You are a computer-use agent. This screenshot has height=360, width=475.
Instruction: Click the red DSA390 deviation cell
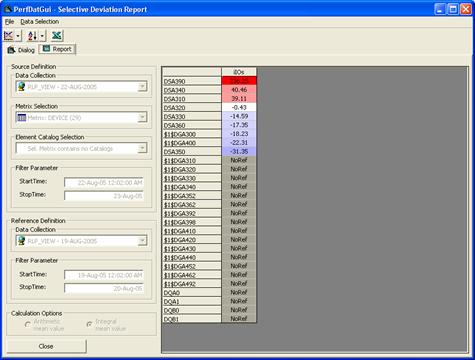[239, 81]
